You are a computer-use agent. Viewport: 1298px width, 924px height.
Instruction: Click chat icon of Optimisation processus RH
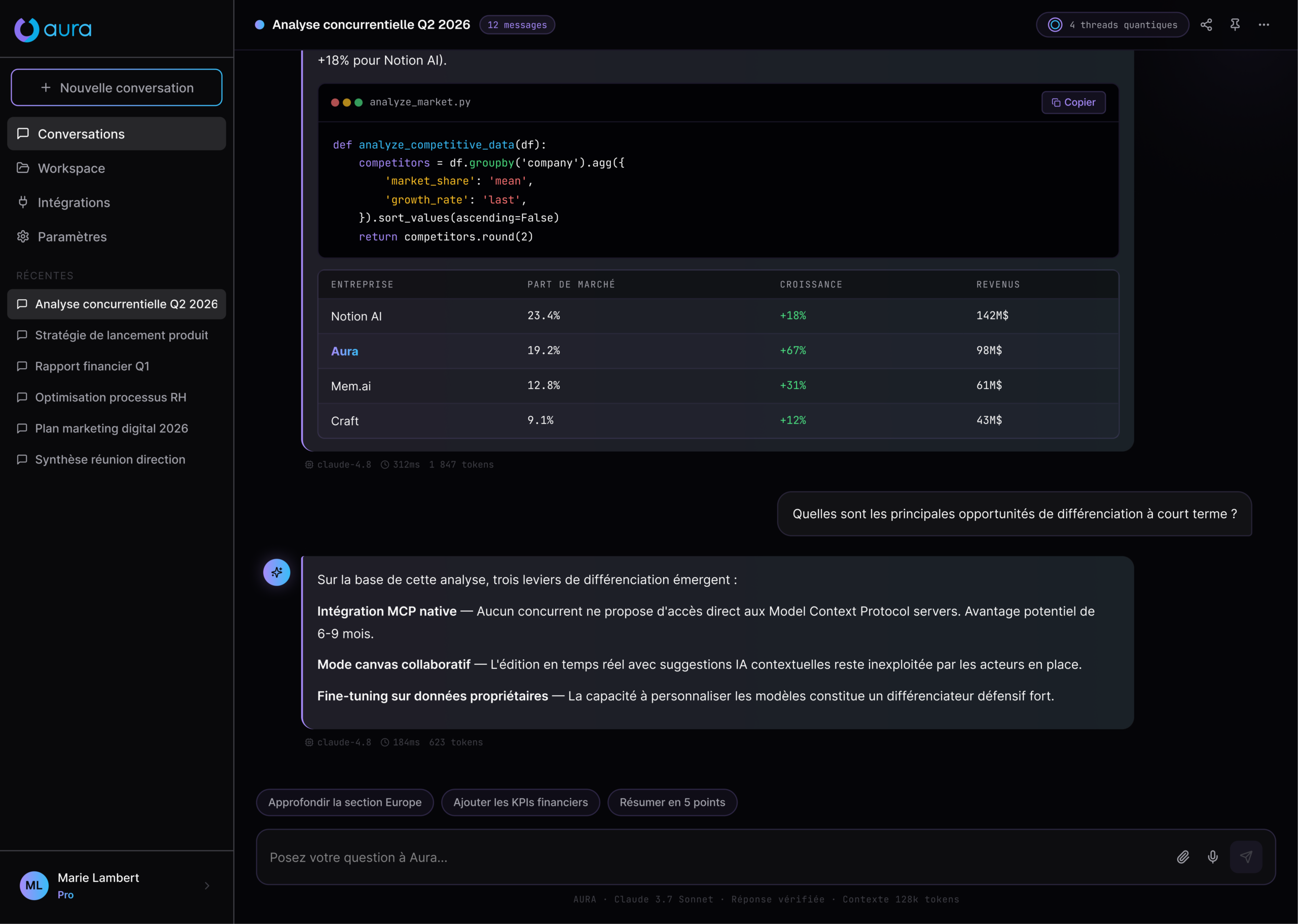22,397
